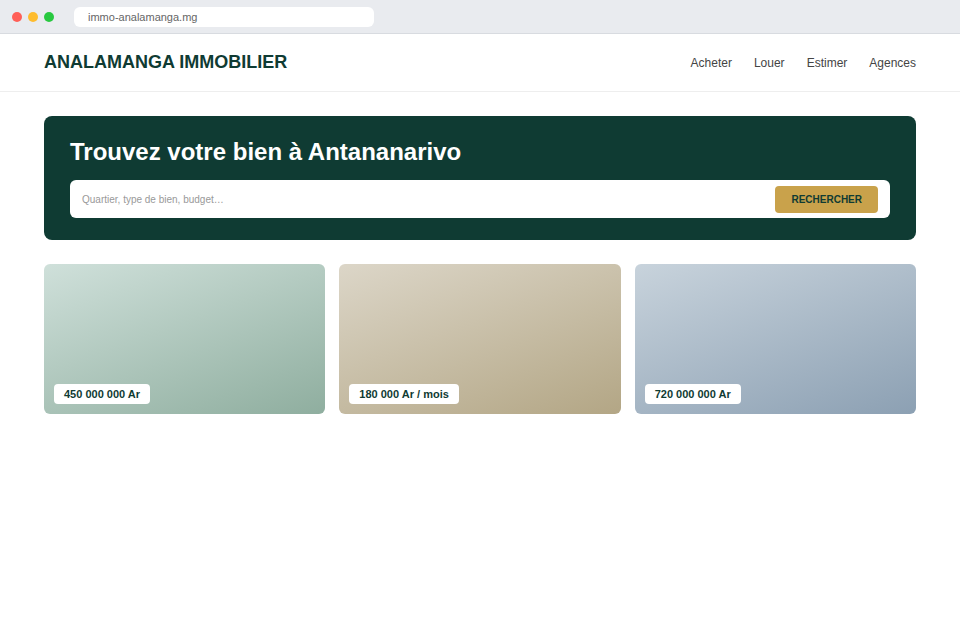Open the Acheter navigation link
This screenshot has width=960, height=640.
point(711,62)
